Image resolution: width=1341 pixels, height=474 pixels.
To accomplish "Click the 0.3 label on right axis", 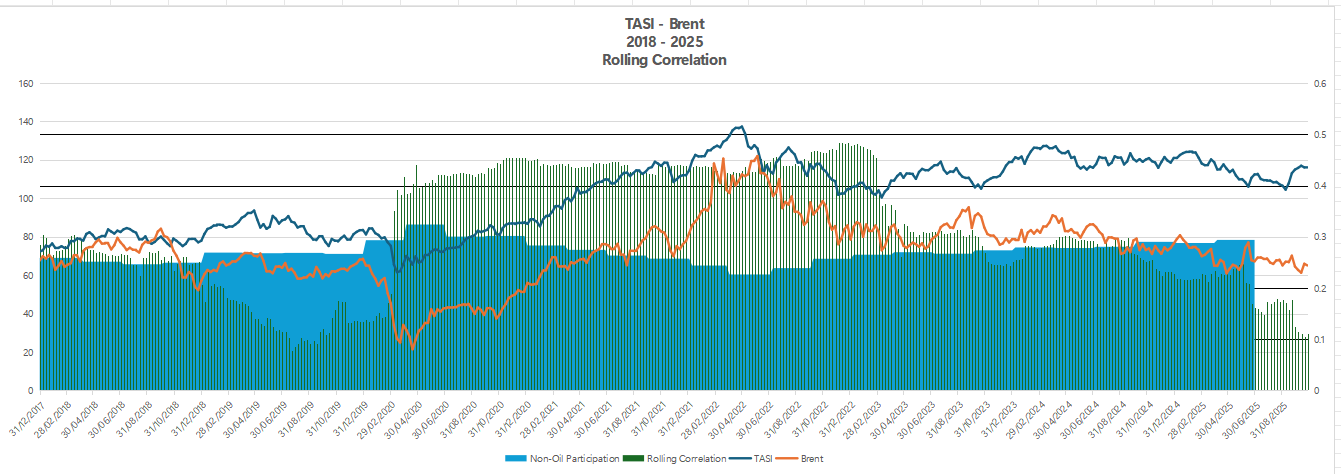I will [x=1320, y=237].
